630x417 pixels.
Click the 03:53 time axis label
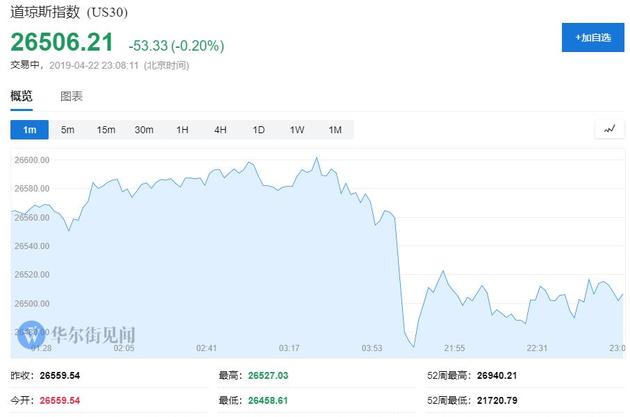[371, 348]
